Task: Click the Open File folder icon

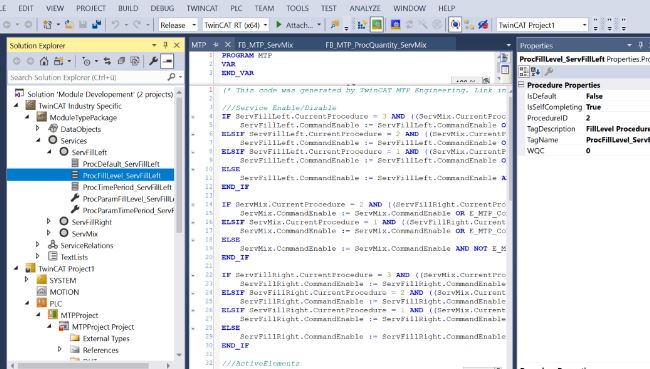Action: point(69,25)
